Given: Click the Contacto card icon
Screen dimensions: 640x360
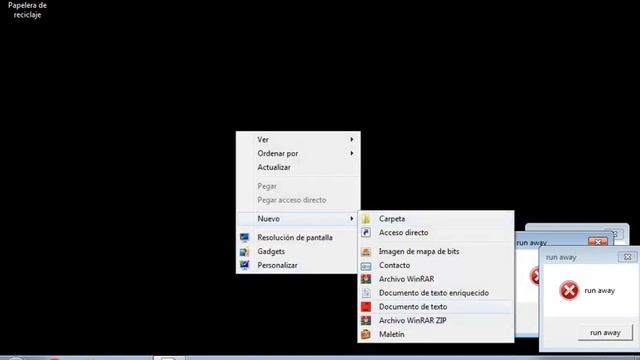Looking at the screenshot, I should [366, 266].
